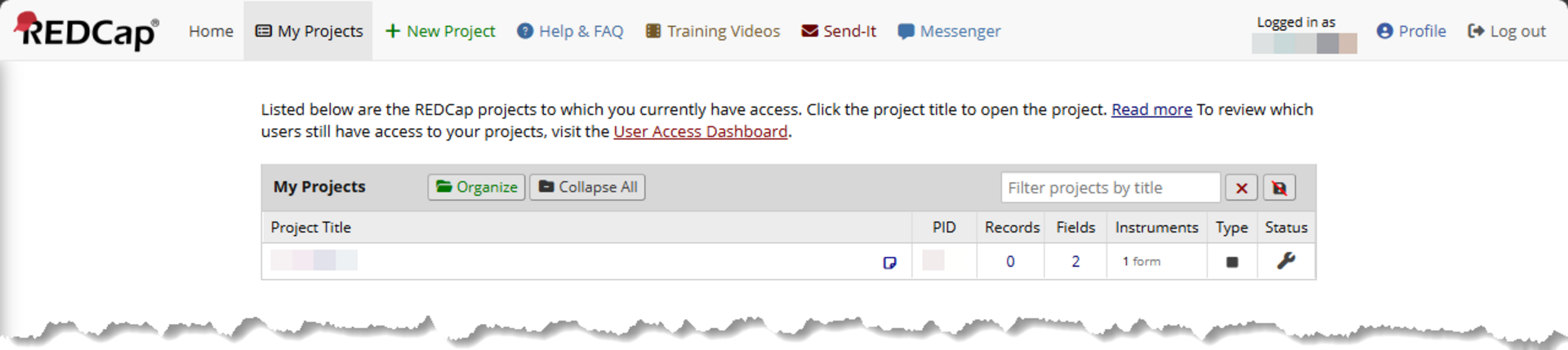
Task: Open the My Projects tab
Action: coord(309,31)
